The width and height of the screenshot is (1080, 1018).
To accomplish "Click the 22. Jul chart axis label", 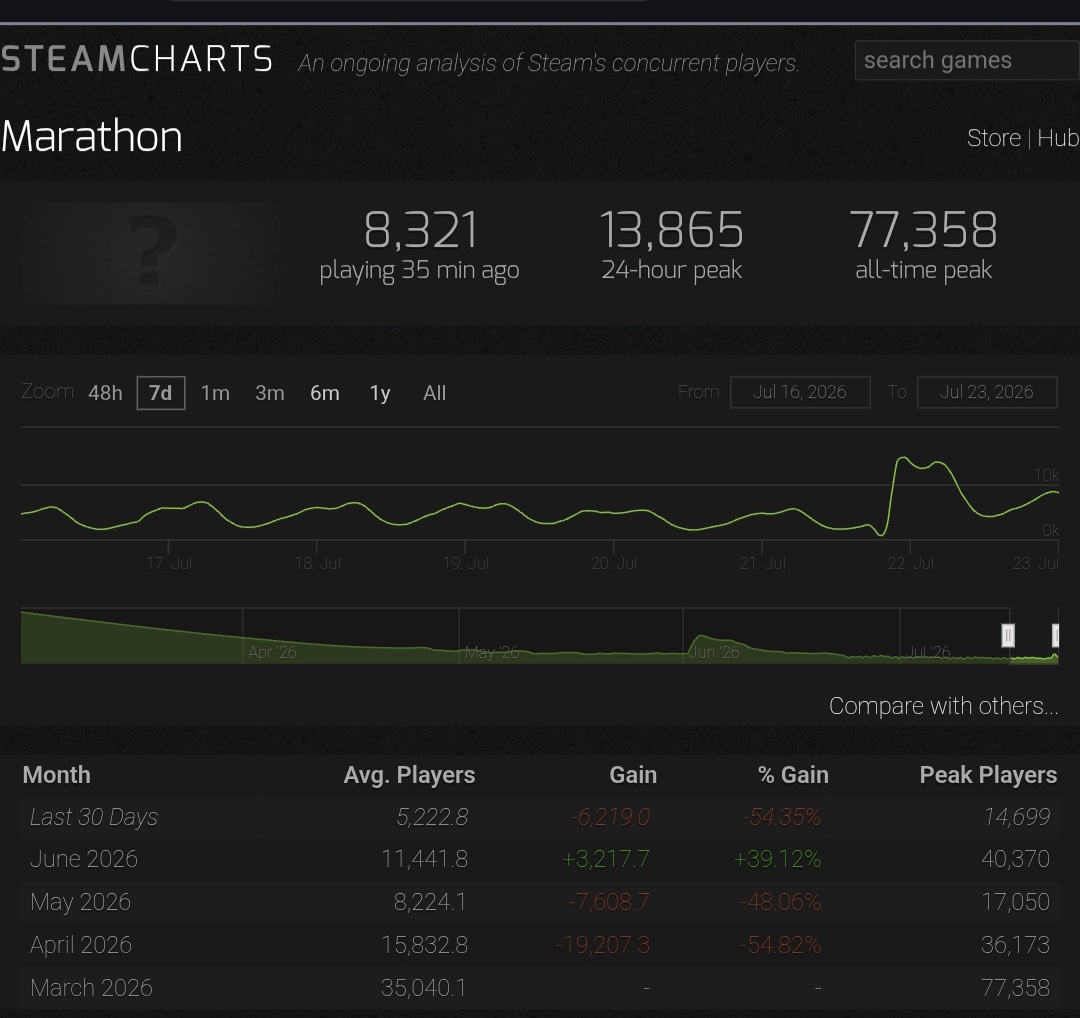I will pyautogui.click(x=911, y=563).
